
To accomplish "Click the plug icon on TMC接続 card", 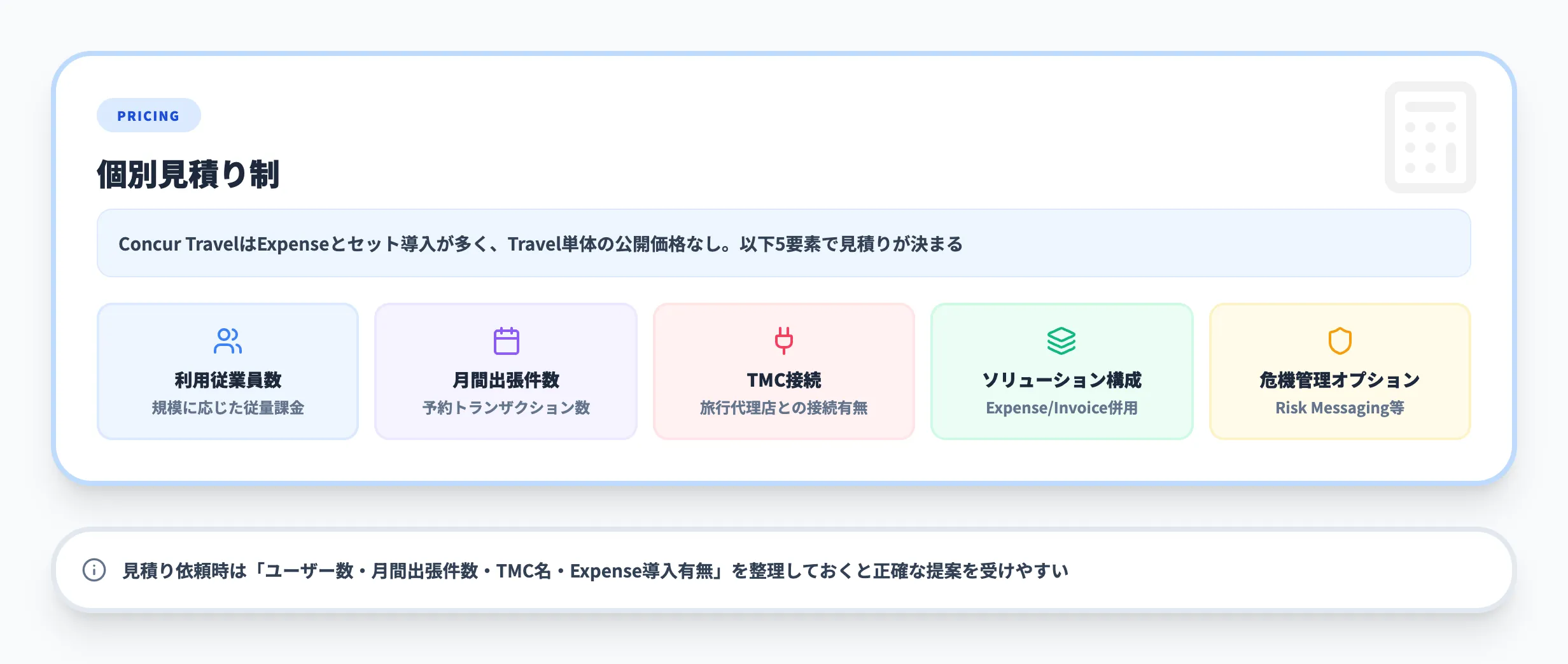I will tap(783, 341).
